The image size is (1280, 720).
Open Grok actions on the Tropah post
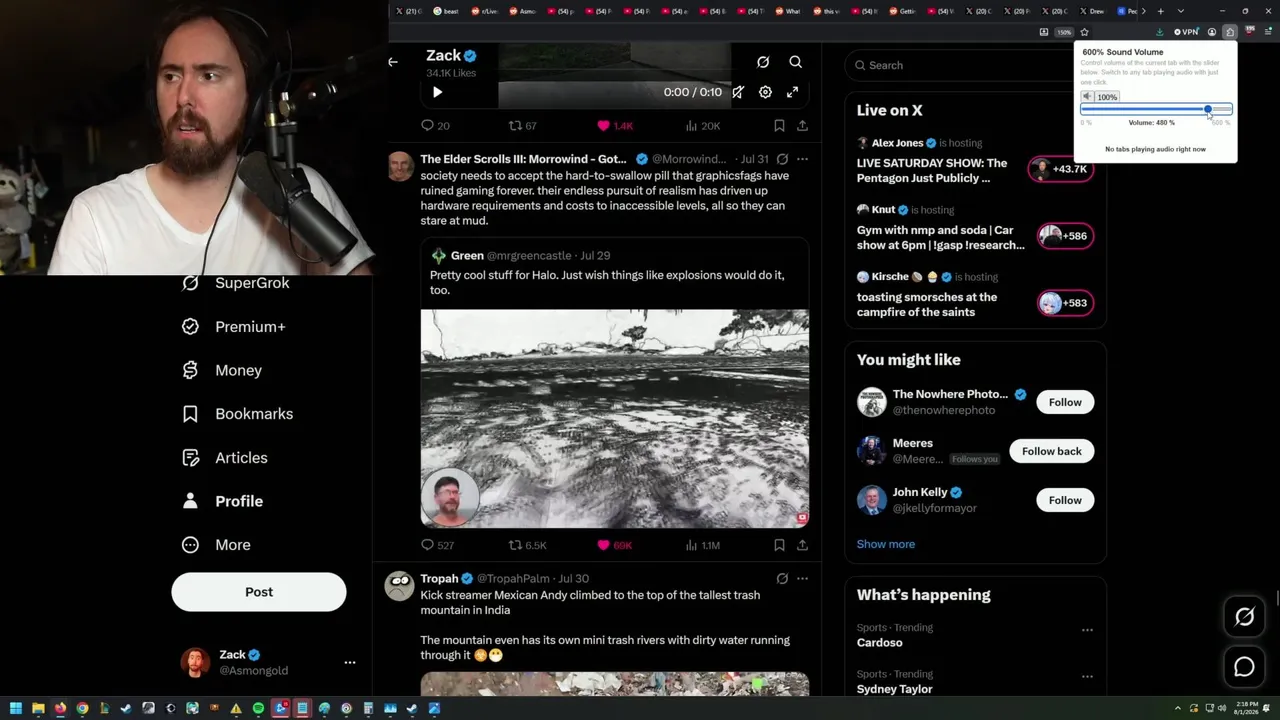(782, 578)
